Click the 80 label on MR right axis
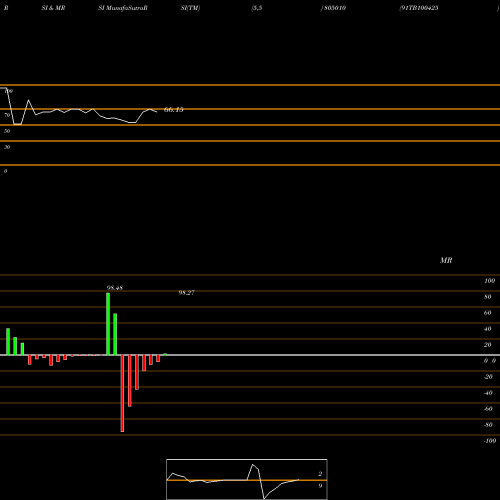The width and height of the screenshot is (500, 500). 488,297
